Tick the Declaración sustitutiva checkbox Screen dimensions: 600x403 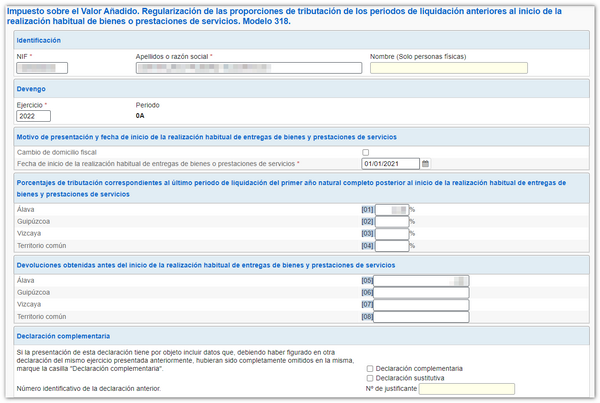370,378
